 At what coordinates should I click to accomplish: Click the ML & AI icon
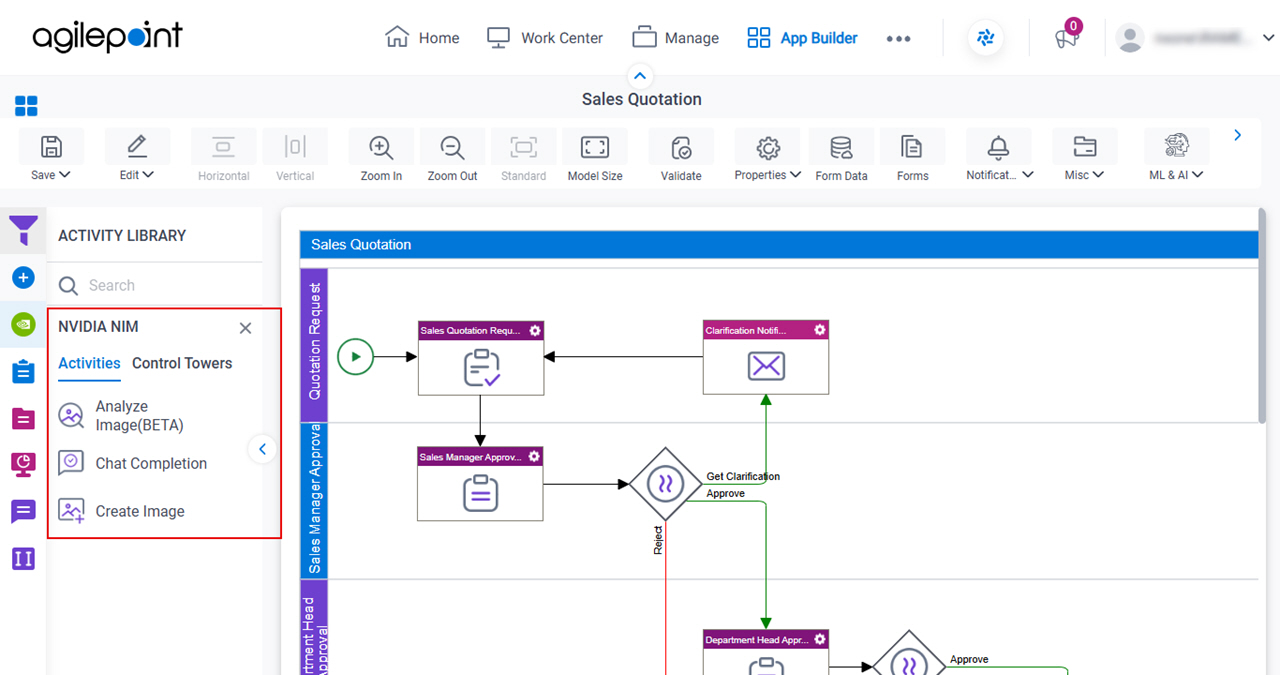(x=1176, y=146)
